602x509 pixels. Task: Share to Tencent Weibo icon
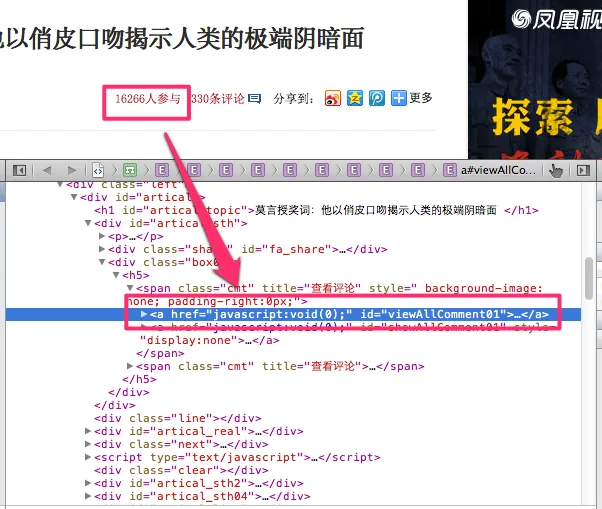pos(377,98)
